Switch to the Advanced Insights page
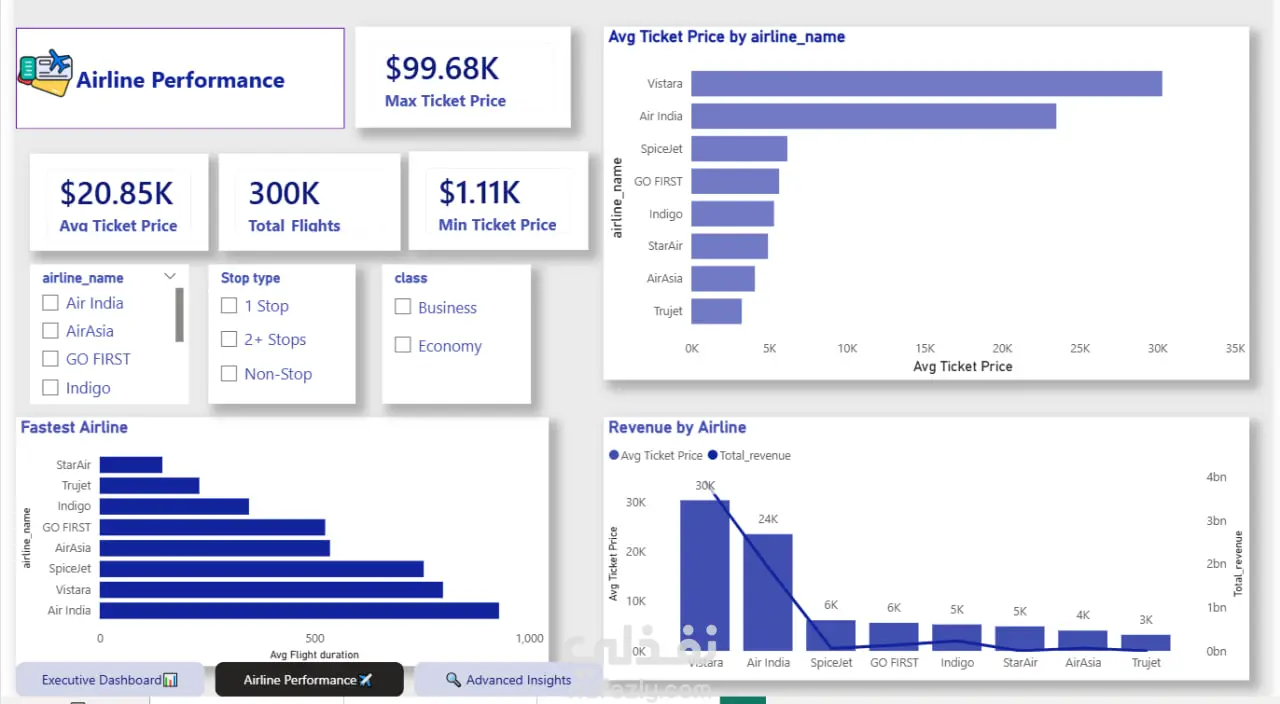1280x704 pixels. click(508, 680)
